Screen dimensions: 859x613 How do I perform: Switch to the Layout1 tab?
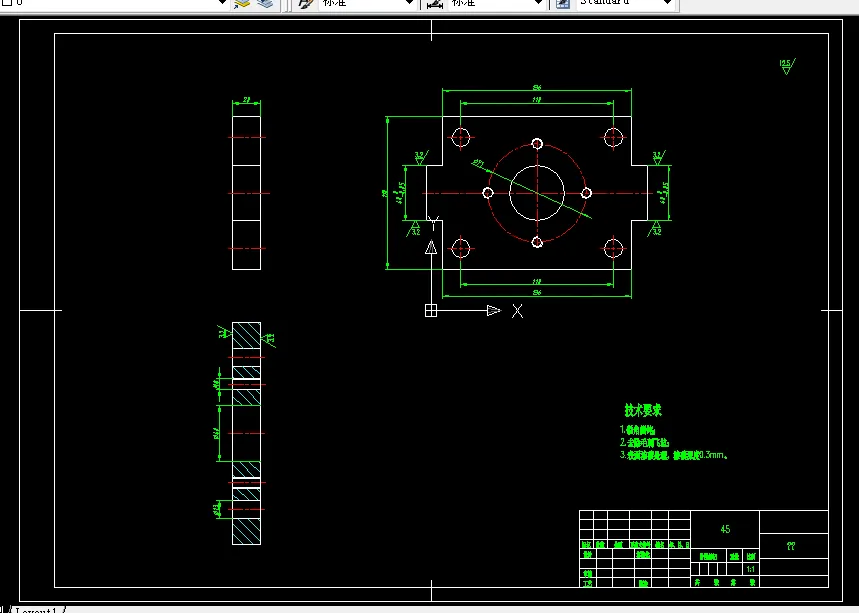click(36, 610)
